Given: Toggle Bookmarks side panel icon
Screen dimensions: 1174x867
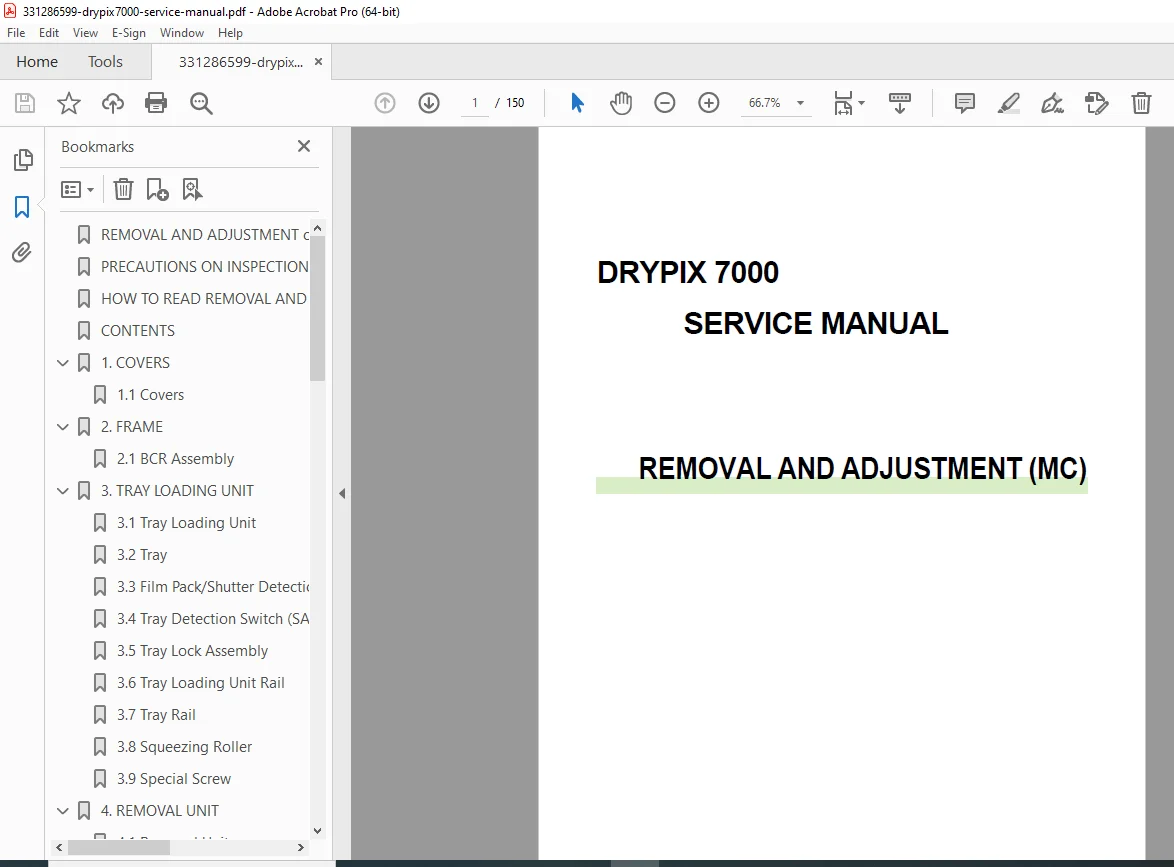Looking at the screenshot, I should click(22, 207).
